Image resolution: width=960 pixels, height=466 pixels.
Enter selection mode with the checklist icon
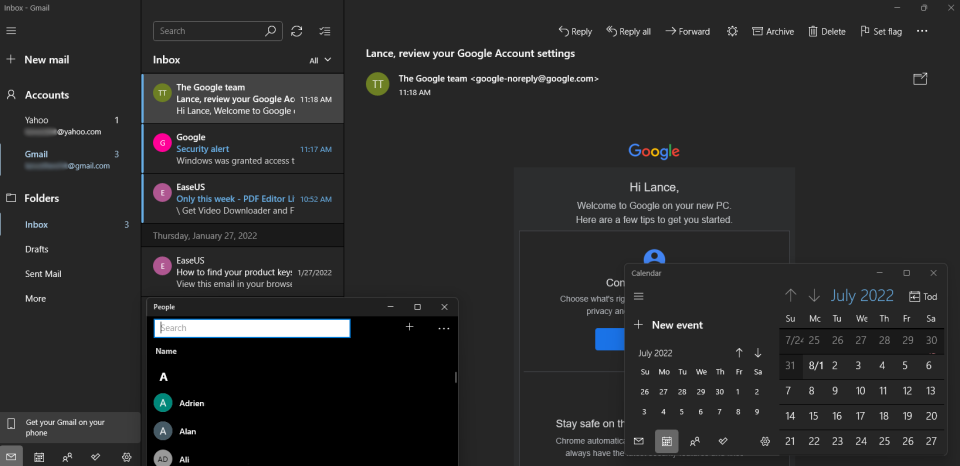coord(325,31)
